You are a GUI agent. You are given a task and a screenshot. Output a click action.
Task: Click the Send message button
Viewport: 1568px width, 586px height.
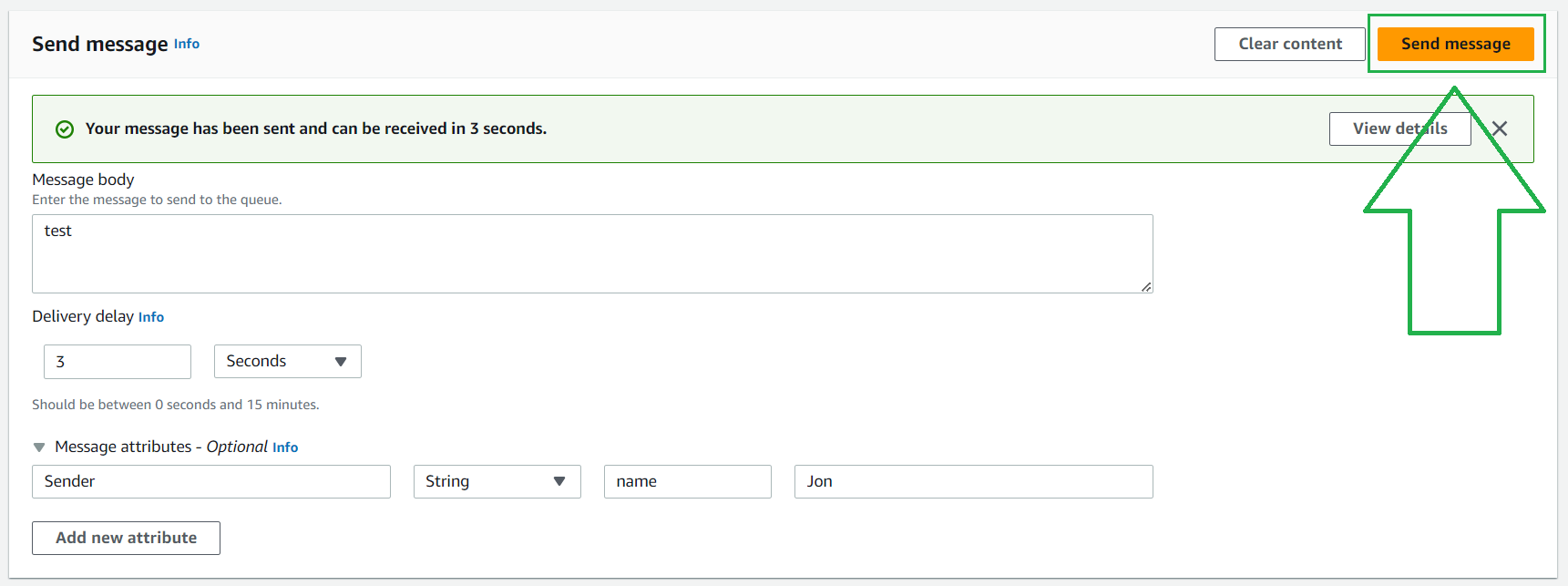point(1454,43)
